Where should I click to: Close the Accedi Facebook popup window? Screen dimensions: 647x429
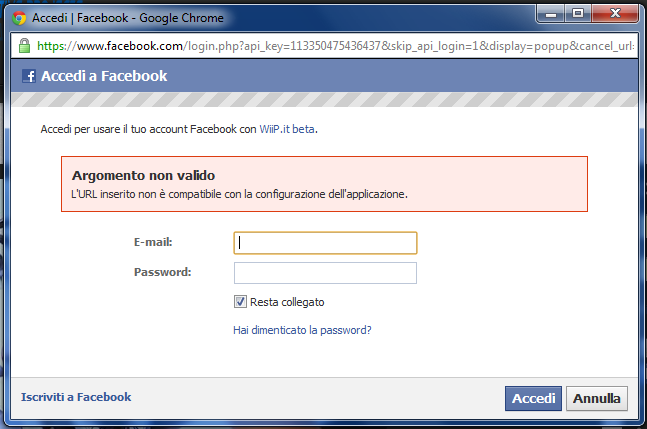point(615,14)
